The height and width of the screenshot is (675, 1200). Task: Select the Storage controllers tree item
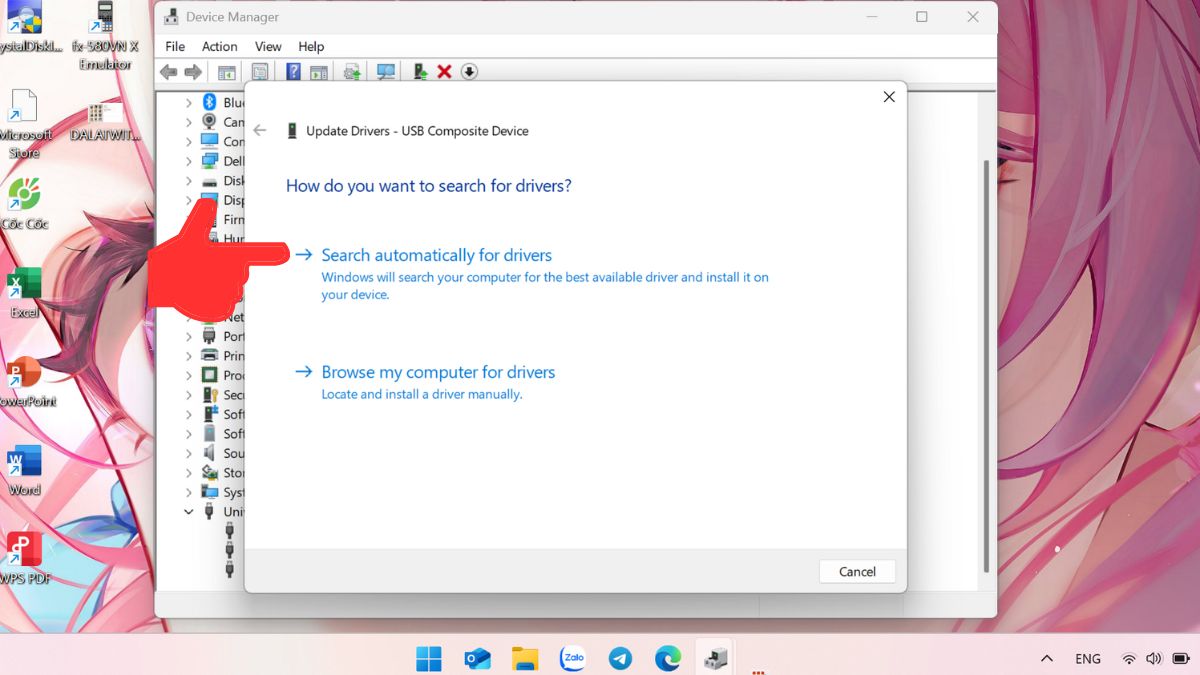(222, 472)
